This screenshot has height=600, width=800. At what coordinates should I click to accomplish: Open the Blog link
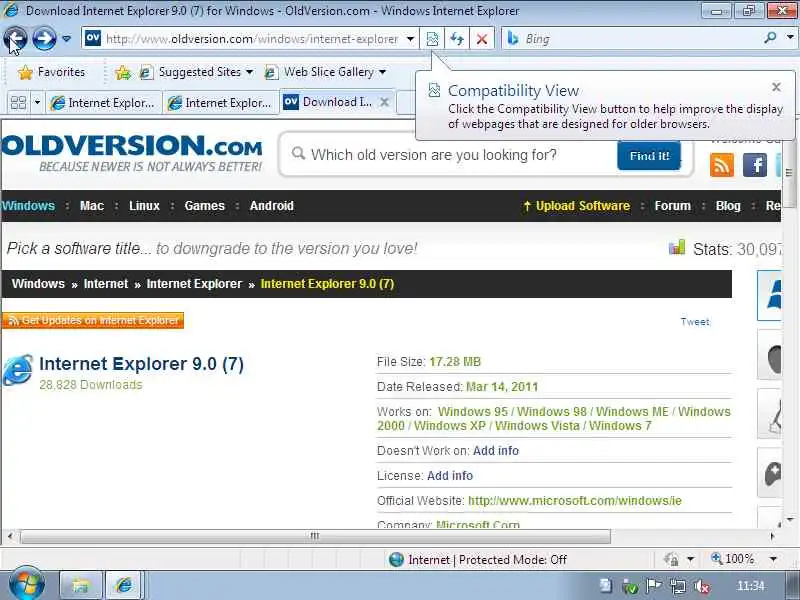728,206
